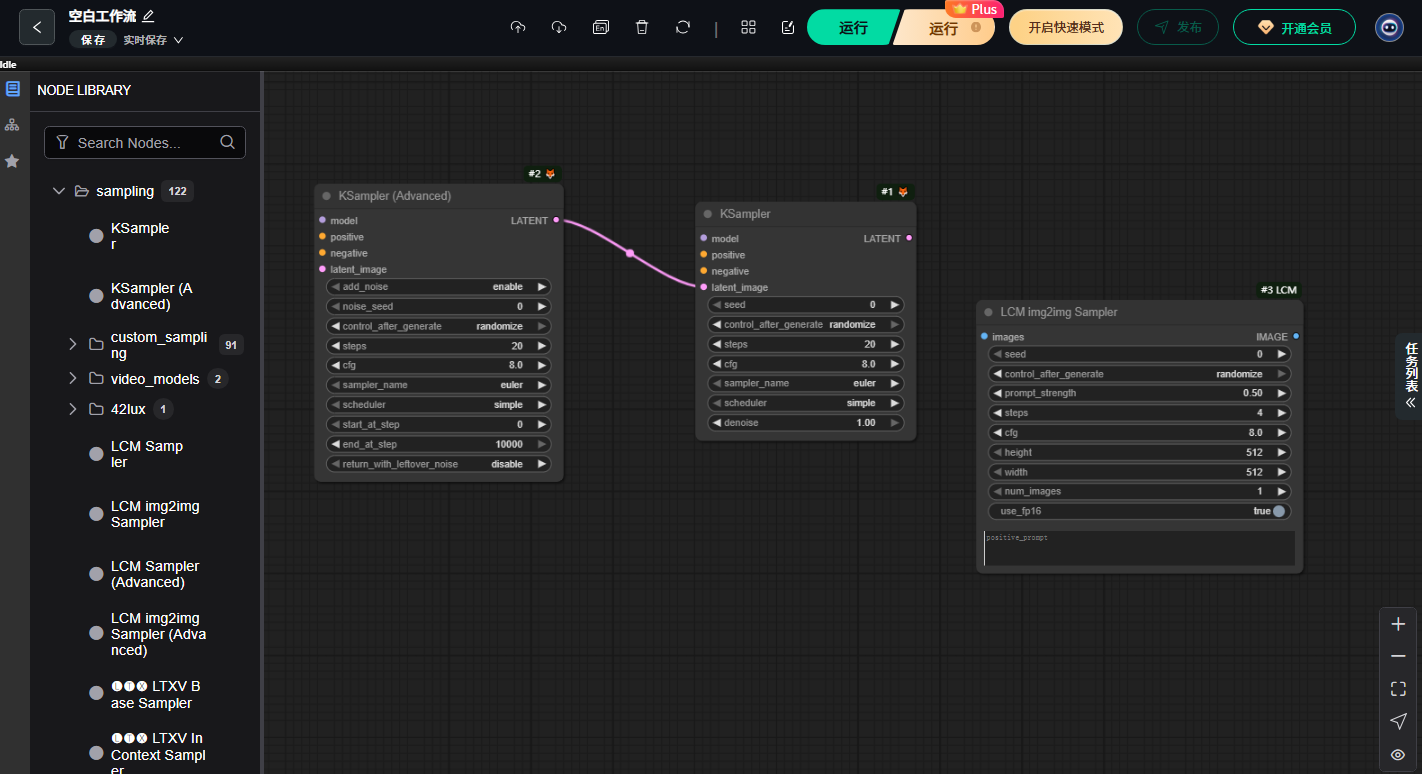The image size is (1422, 774).
Task: Open scheduler dropdown in the KSampler node
Action: (806, 403)
